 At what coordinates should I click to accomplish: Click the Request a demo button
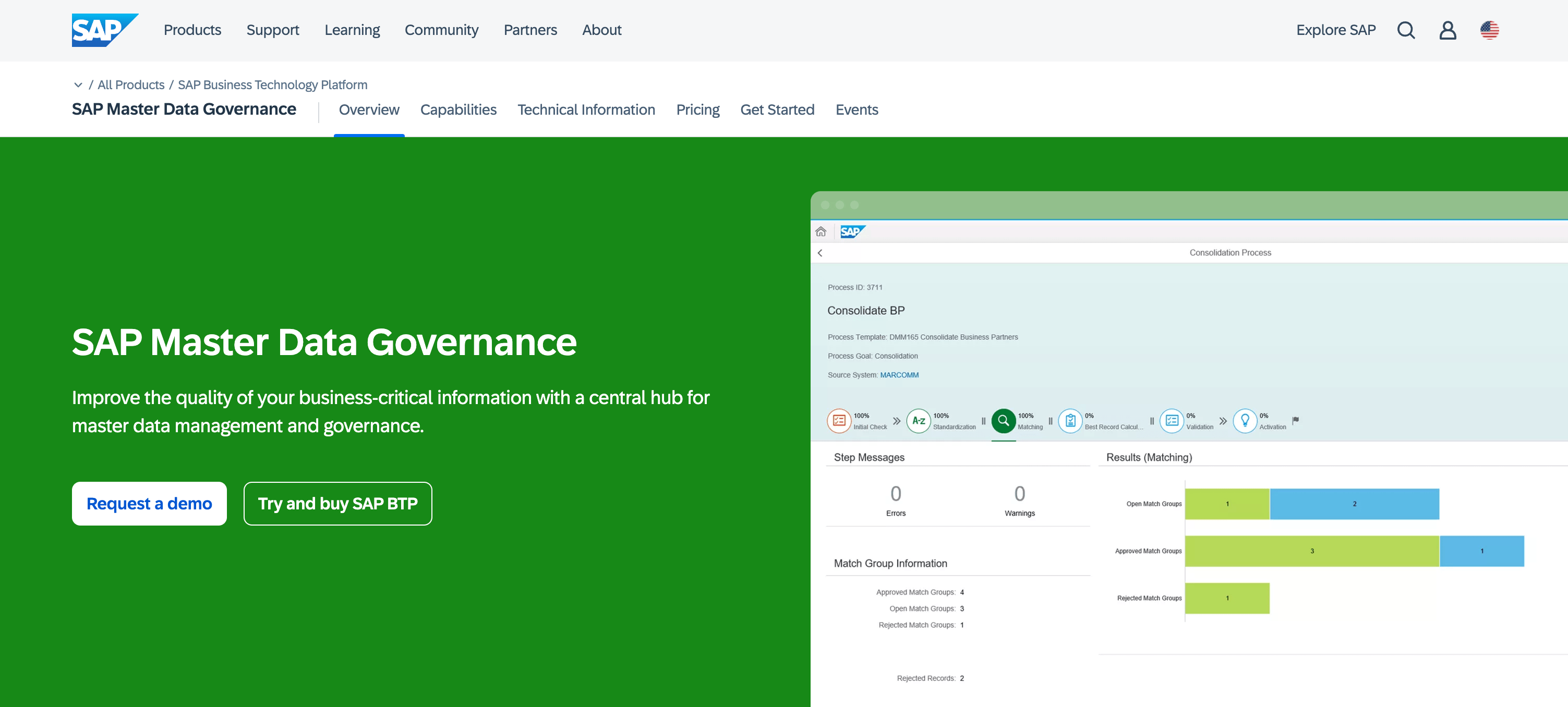tap(149, 503)
